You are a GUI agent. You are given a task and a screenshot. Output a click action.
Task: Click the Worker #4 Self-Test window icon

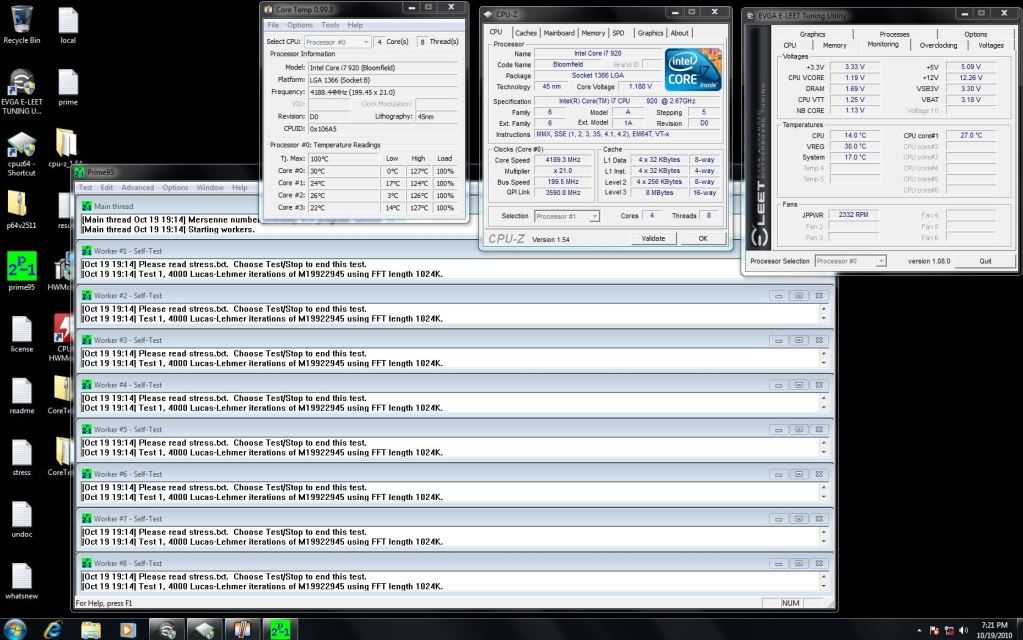pos(86,385)
